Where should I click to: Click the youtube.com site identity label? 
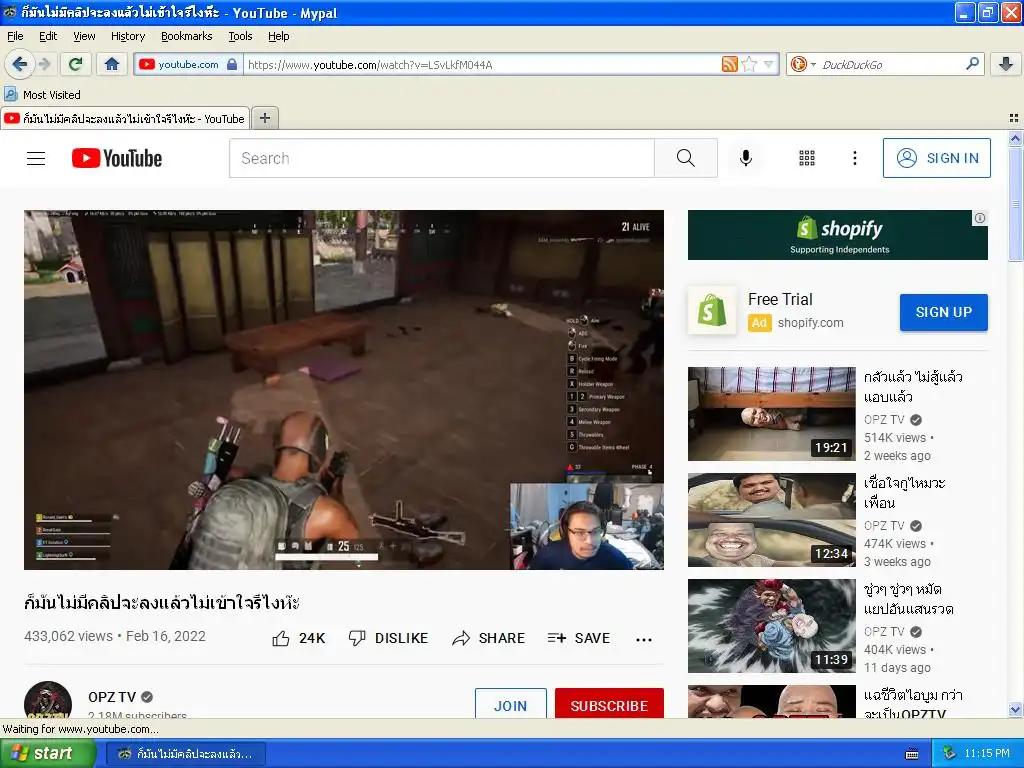click(x=188, y=64)
